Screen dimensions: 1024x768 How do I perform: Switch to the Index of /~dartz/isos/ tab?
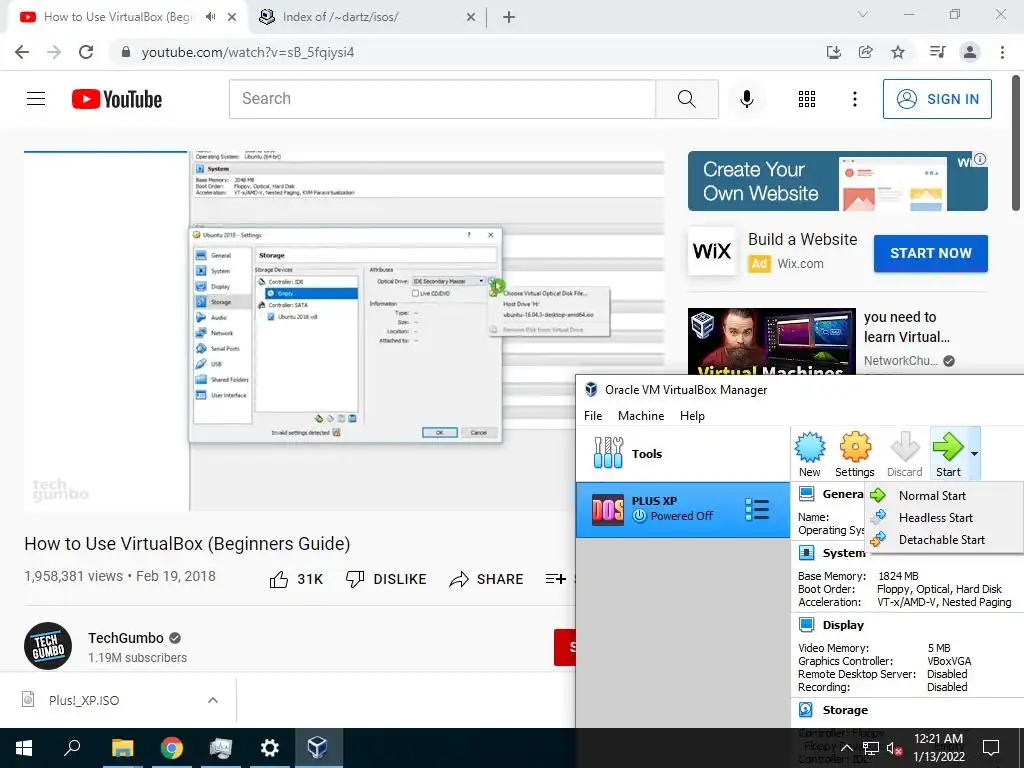coord(367,17)
